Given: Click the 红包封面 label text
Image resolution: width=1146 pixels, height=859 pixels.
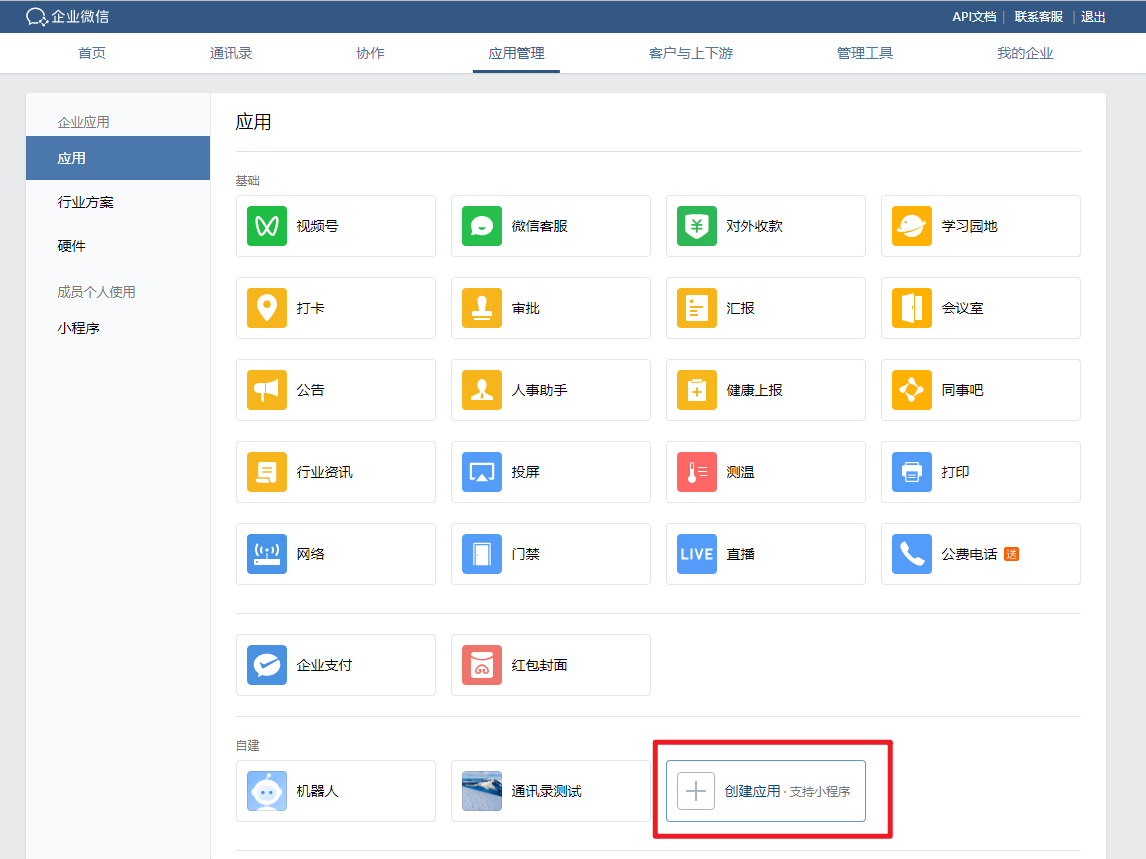Looking at the screenshot, I should pos(539,665).
